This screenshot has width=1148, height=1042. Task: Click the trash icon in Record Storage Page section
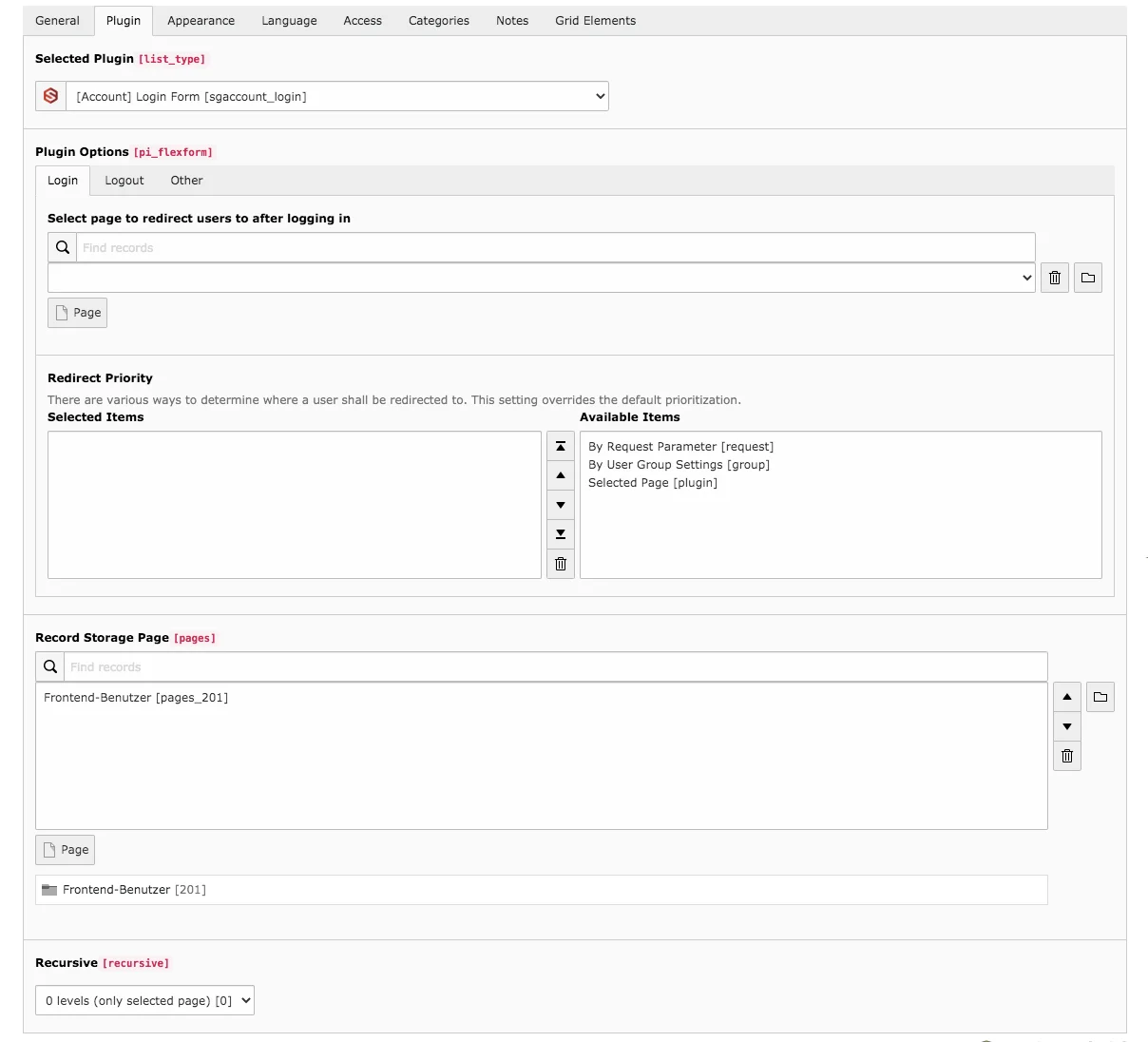pyautogui.click(x=1066, y=756)
